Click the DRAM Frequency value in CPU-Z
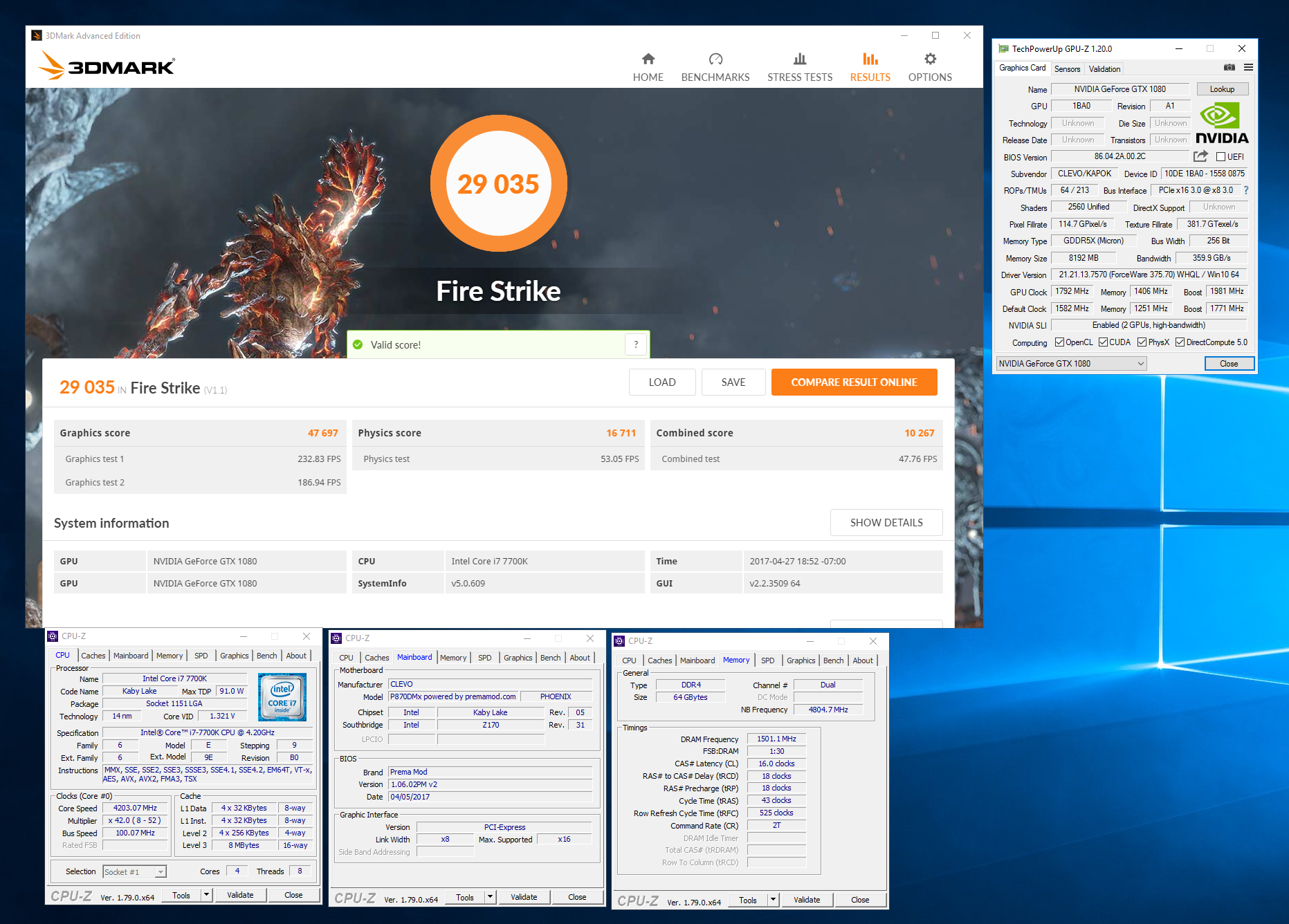 coord(776,739)
